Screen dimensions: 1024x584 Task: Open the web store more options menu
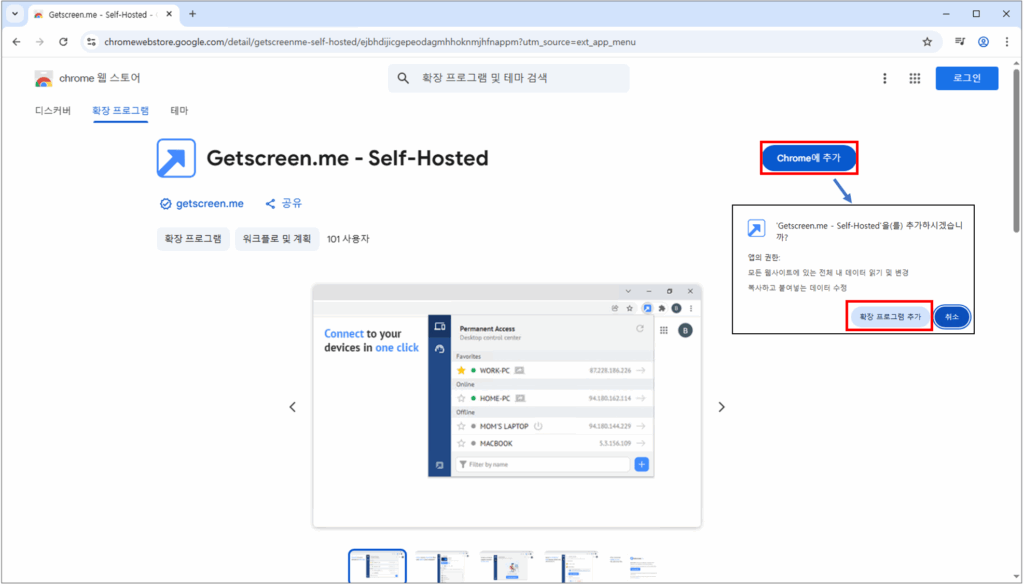click(x=885, y=78)
